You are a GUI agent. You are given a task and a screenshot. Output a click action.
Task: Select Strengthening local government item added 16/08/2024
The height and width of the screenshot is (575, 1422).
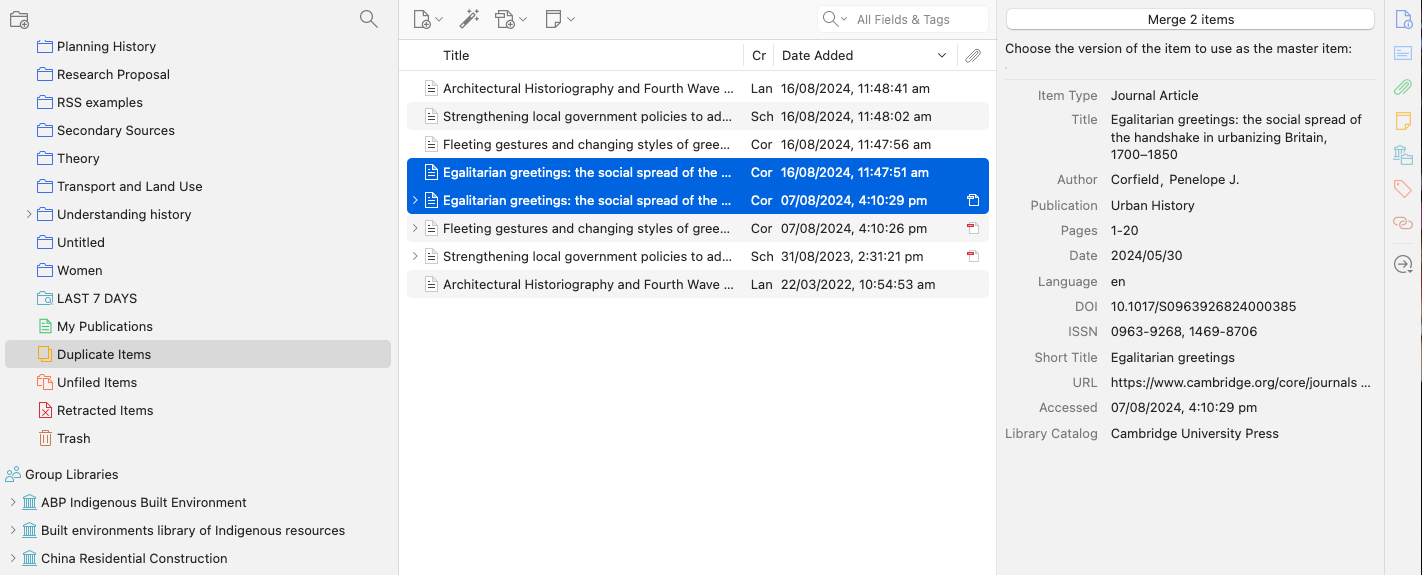tap(698, 116)
